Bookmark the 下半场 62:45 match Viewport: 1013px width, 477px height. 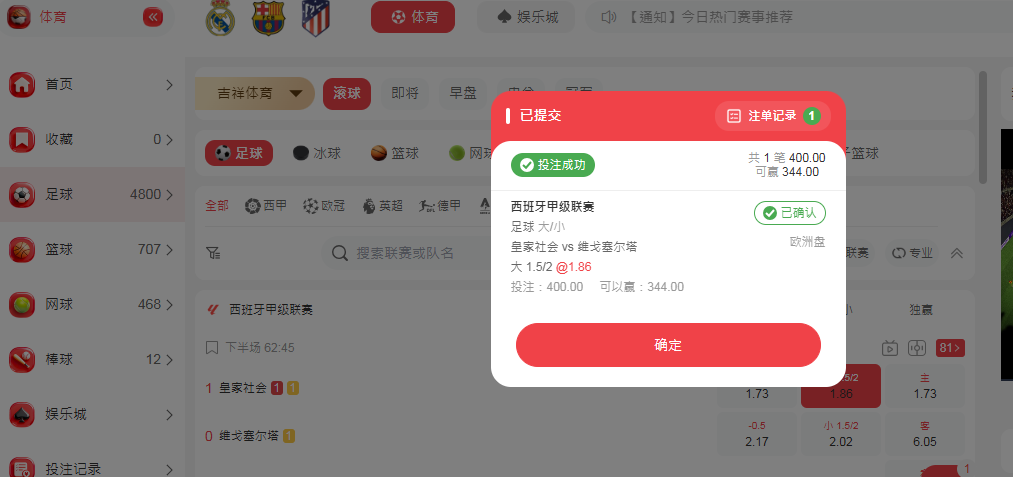(211, 348)
